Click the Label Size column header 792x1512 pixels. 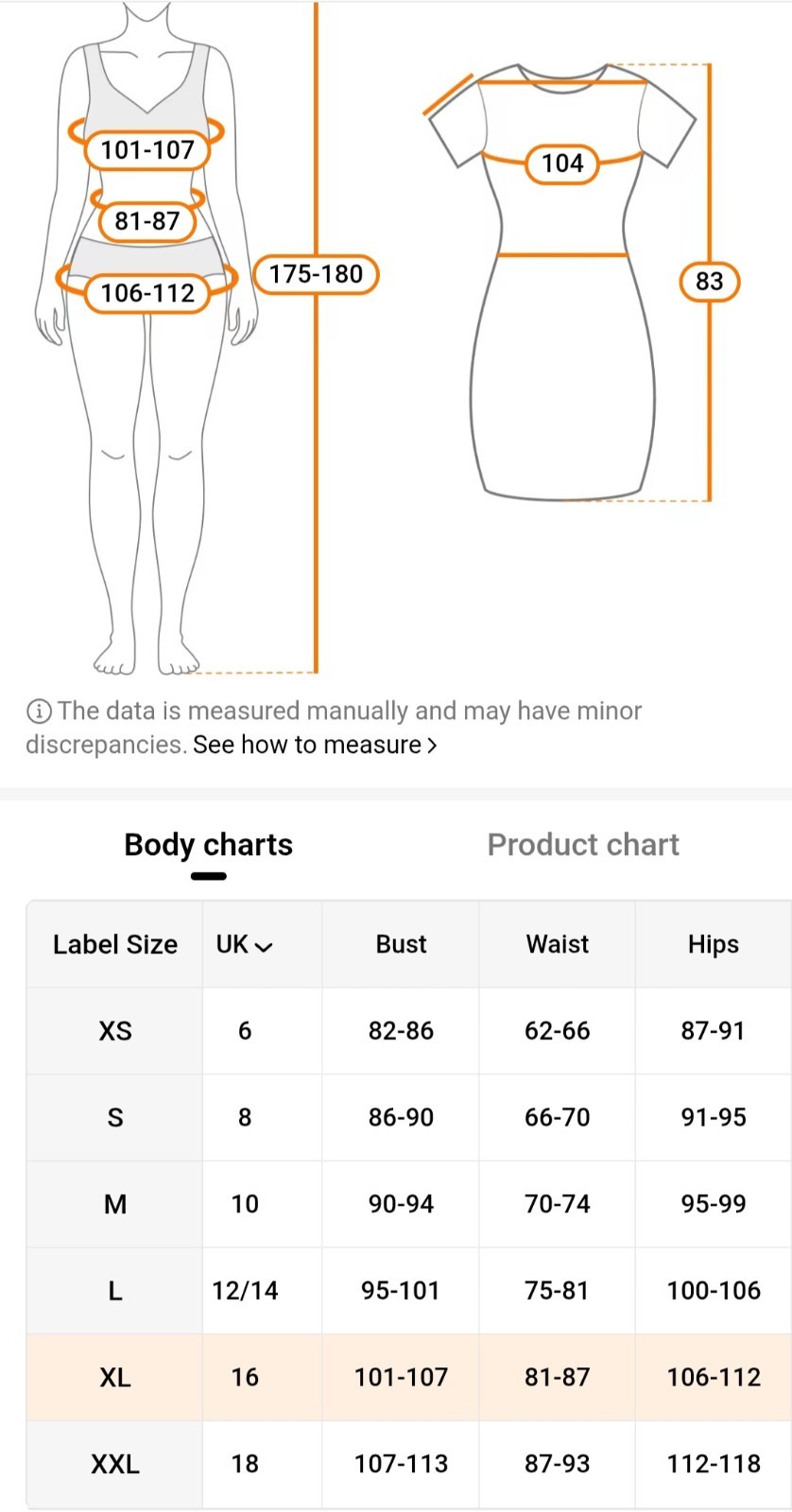(115, 944)
